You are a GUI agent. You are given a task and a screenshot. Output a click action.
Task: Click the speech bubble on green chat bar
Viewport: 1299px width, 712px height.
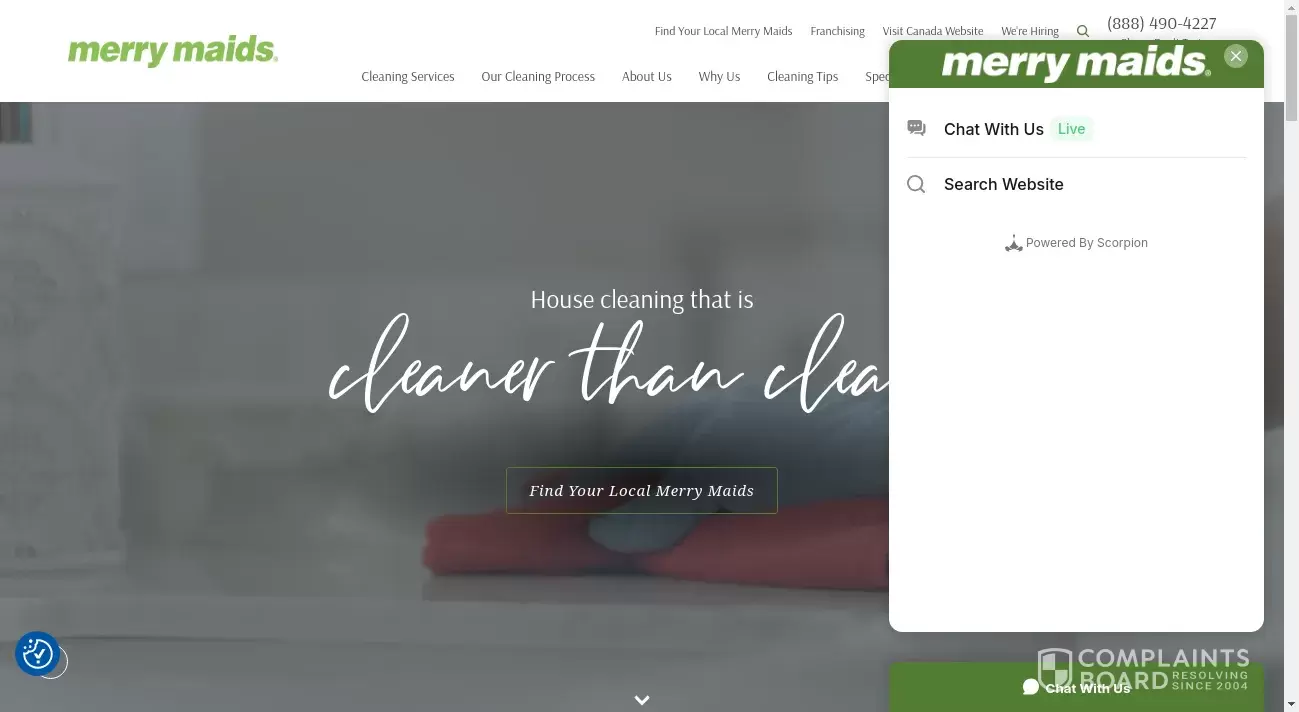pyautogui.click(x=1031, y=687)
